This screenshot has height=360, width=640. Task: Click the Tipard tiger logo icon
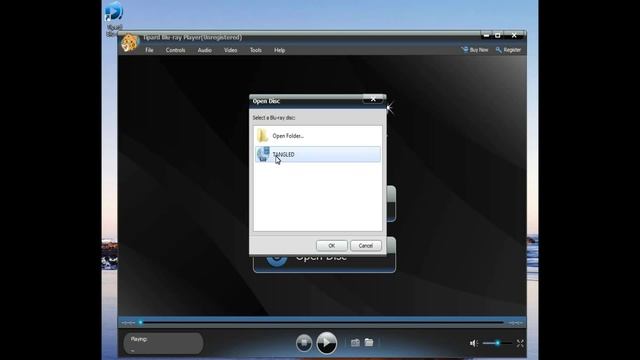tap(130, 43)
